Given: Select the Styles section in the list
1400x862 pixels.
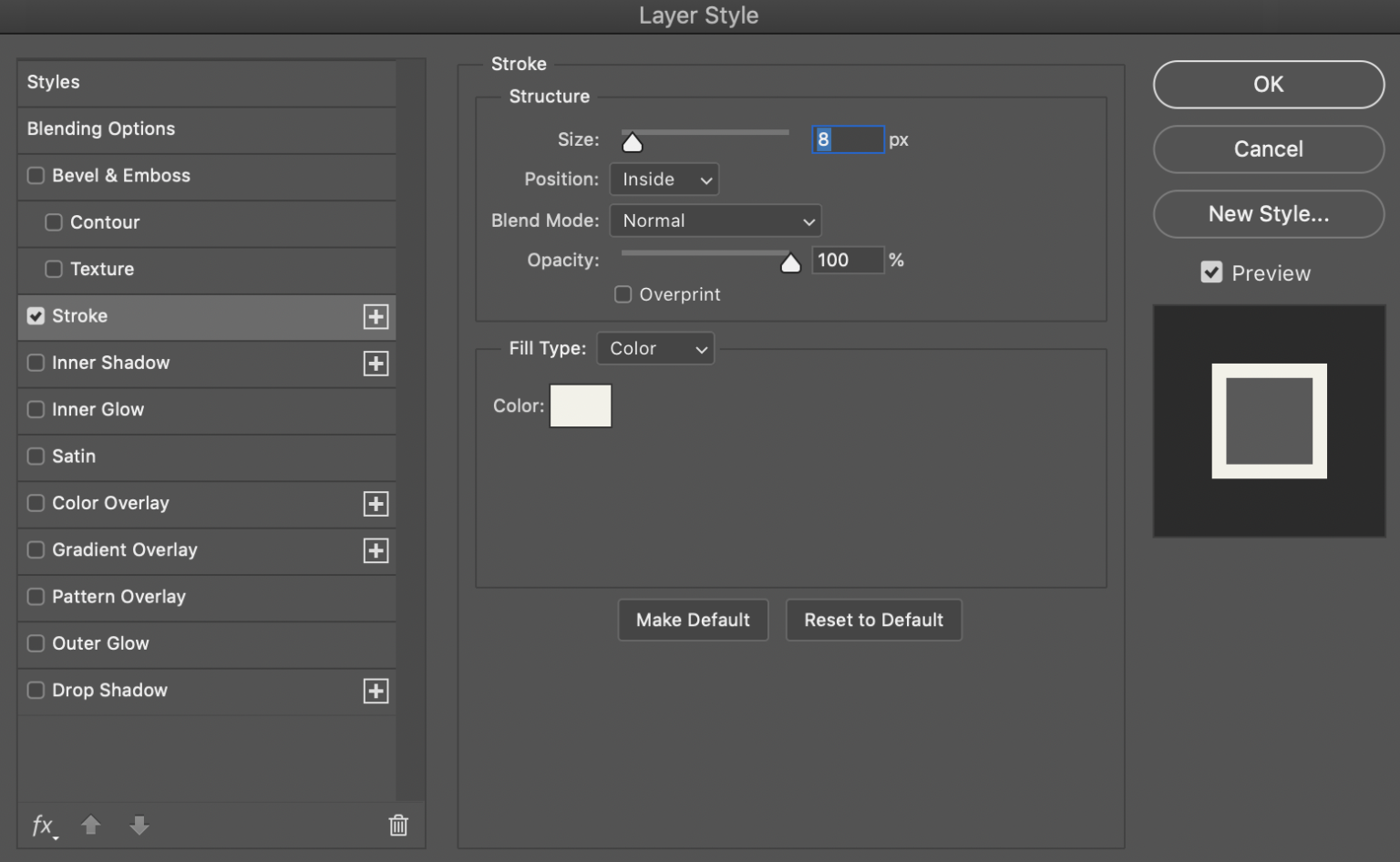Looking at the screenshot, I should coord(207,82).
